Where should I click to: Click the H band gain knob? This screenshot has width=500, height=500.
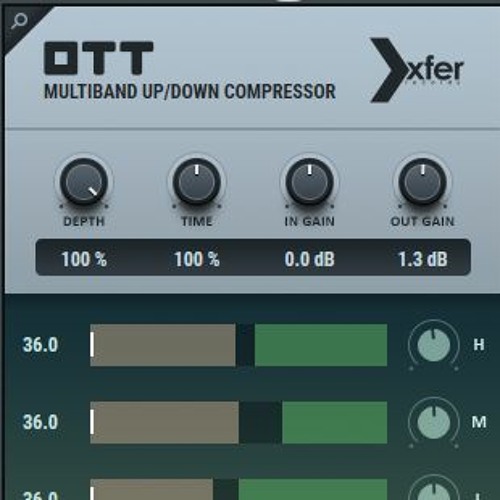point(434,345)
